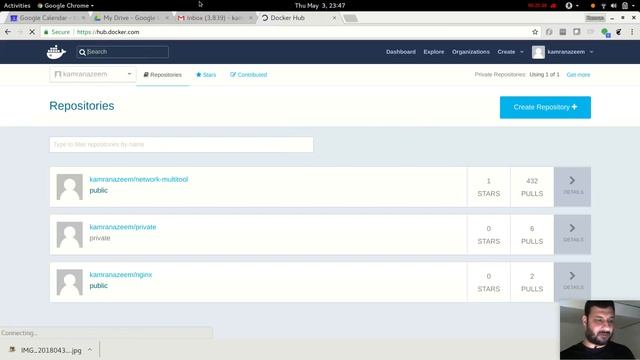Click the Get more link
This screenshot has height=360, width=640.
[x=578, y=75]
